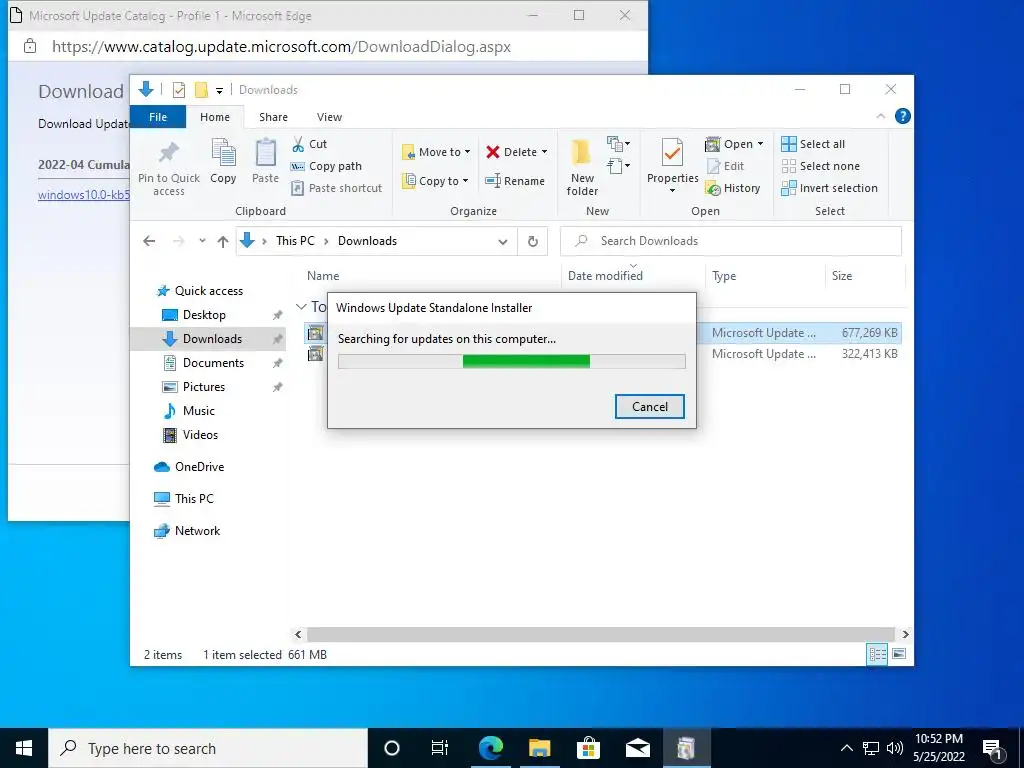Click the installer's green progress bar
The image size is (1024, 768).
click(x=526, y=361)
